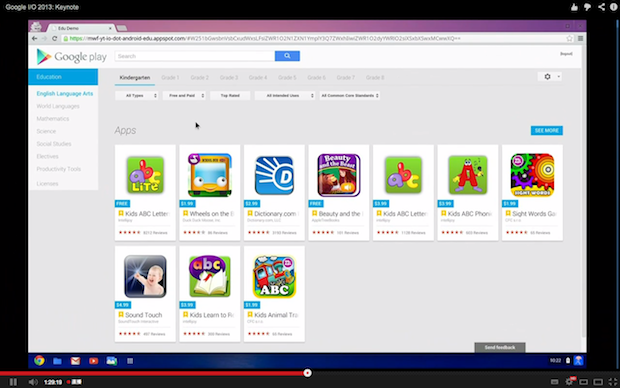
Task: Bookmark page with the star icon
Action: pos(569,38)
